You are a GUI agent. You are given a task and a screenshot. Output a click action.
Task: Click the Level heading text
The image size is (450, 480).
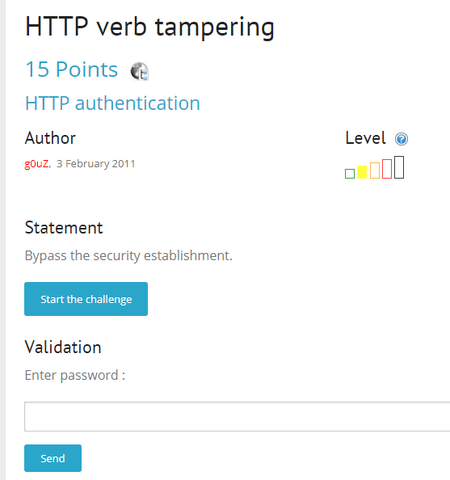[366, 138]
